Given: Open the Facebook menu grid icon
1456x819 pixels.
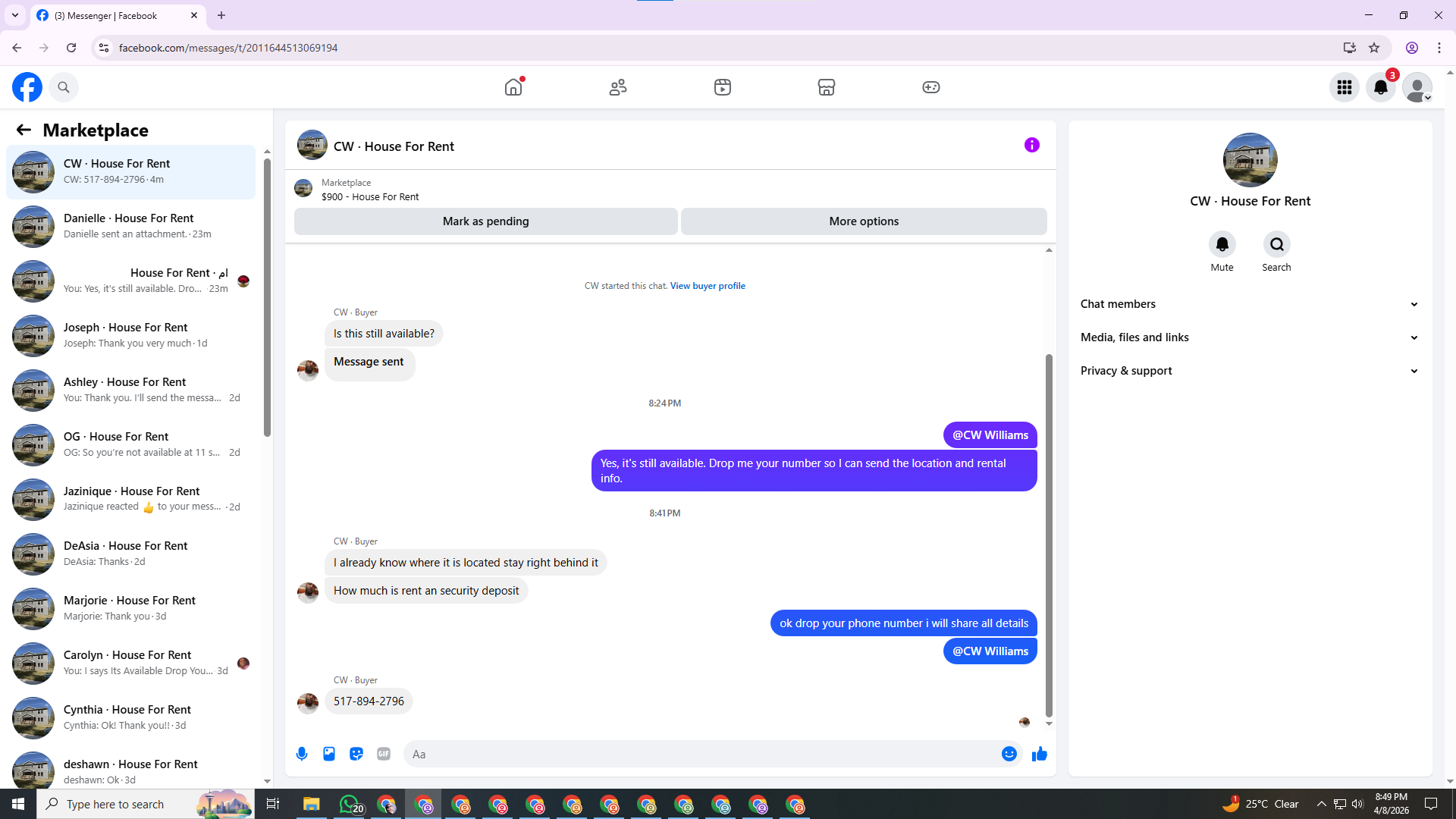Looking at the screenshot, I should pyautogui.click(x=1345, y=87).
